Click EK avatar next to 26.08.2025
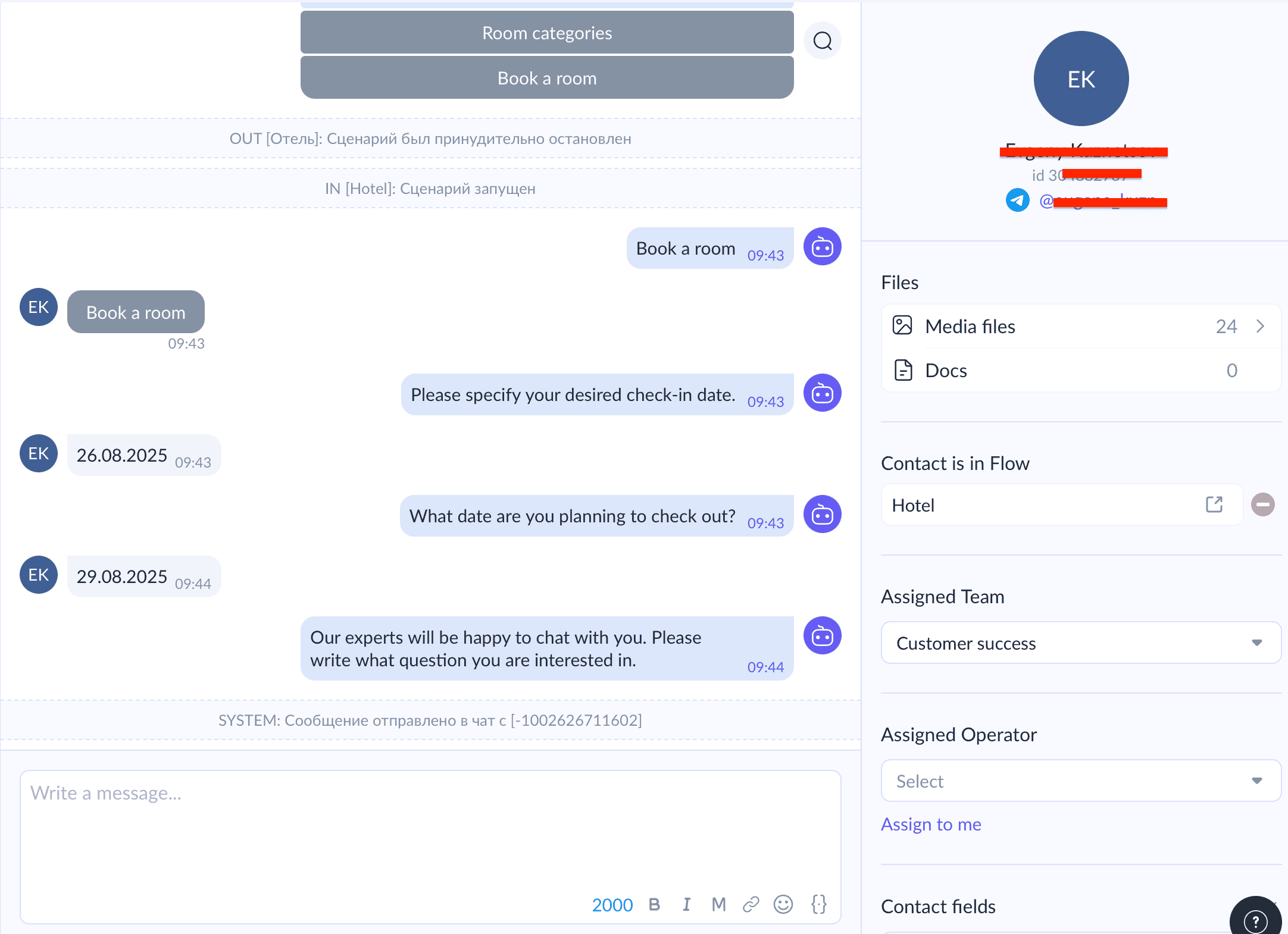 (x=39, y=453)
